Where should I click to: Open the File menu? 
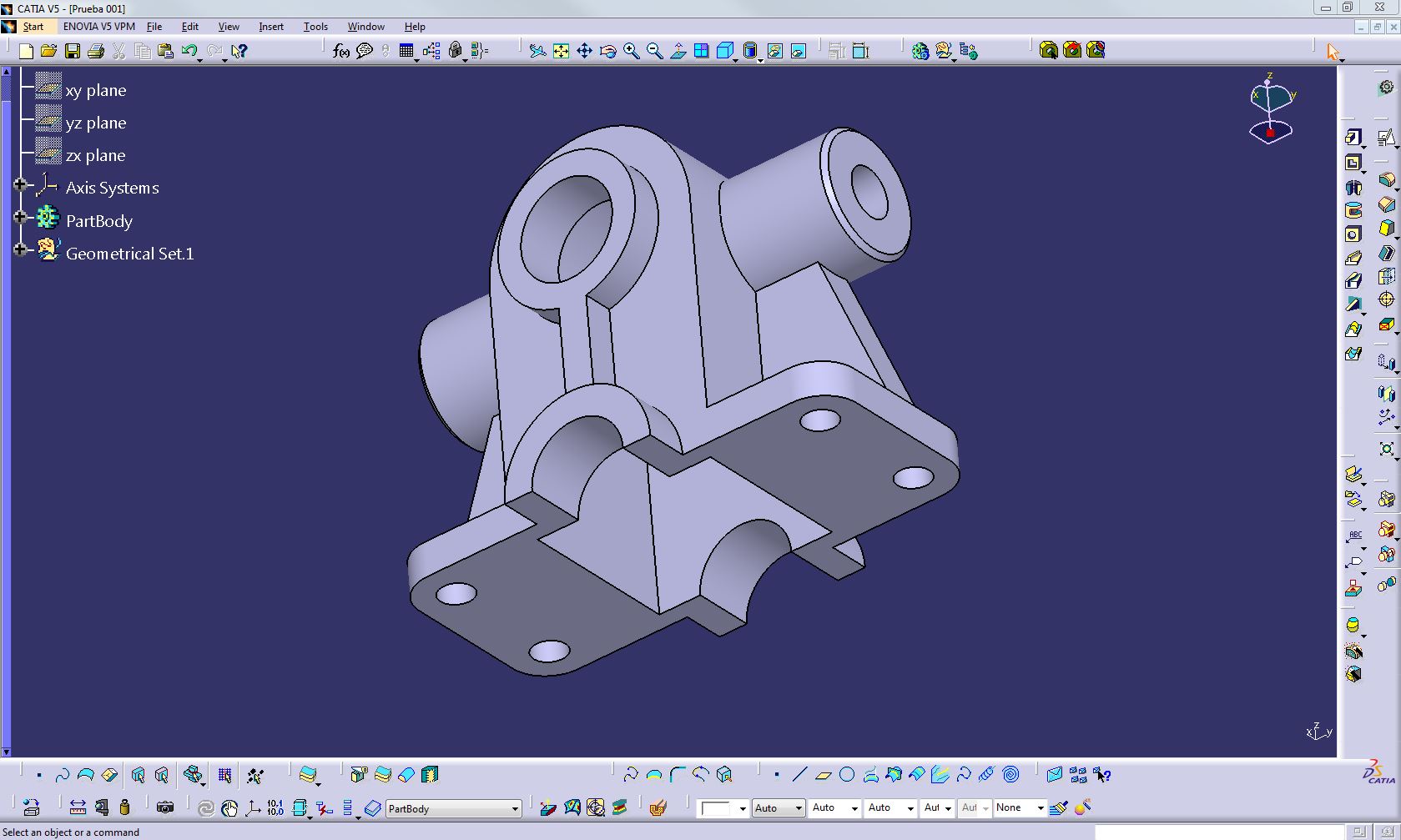point(154,27)
